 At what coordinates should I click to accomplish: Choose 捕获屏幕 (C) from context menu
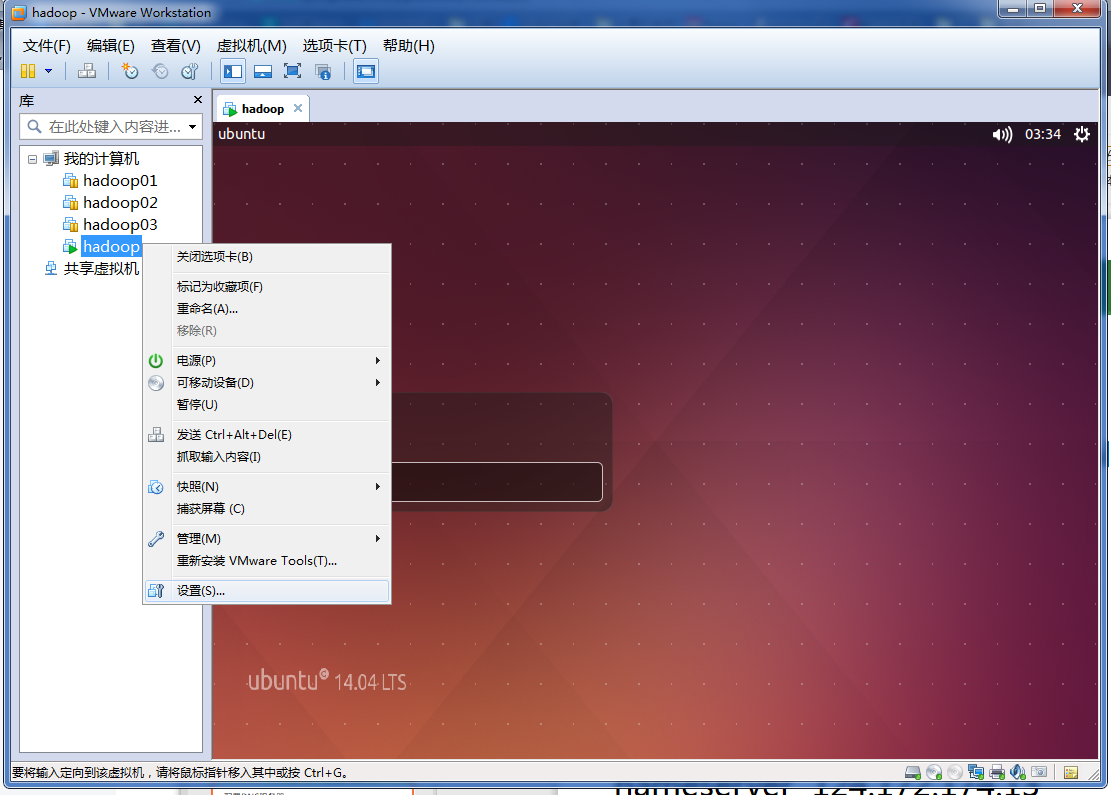(267, 509)
